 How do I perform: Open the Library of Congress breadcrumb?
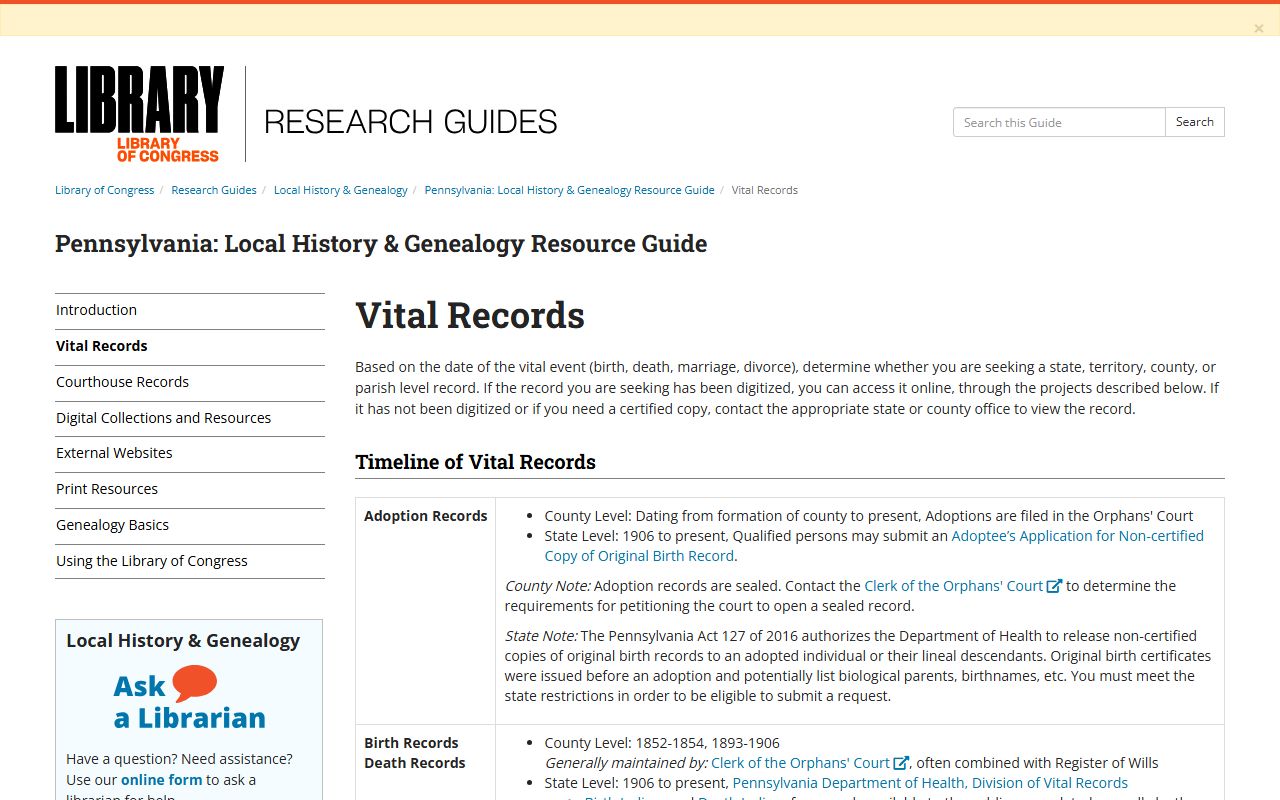coord(105,190)
